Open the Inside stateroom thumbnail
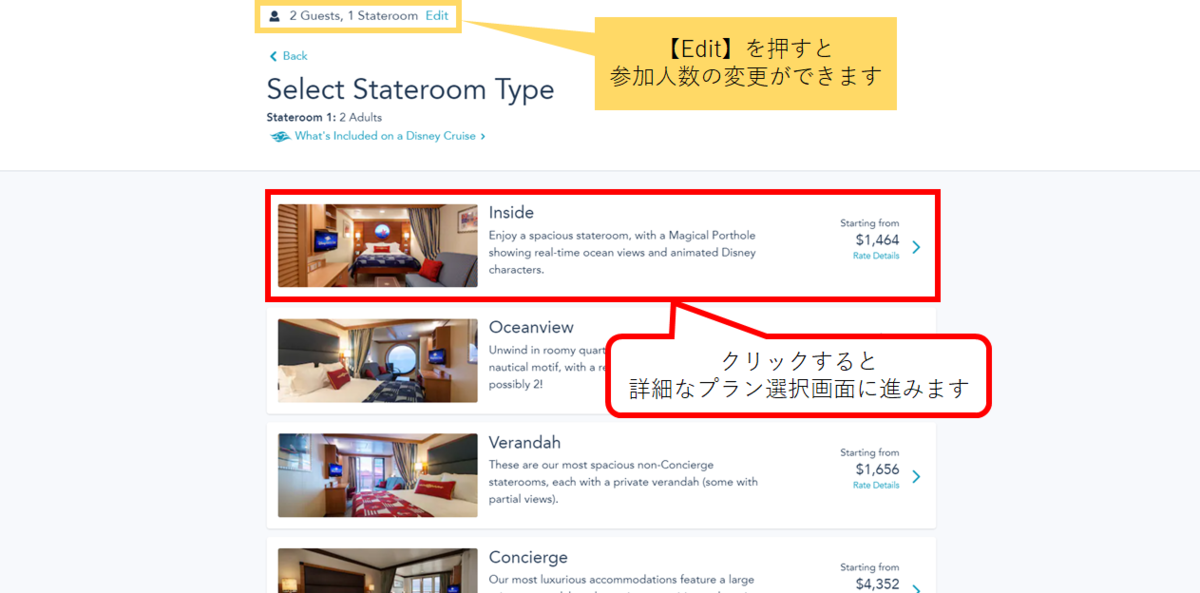Screen dimensions: 1200x593 pyautogui.click(x=378, y=246)
